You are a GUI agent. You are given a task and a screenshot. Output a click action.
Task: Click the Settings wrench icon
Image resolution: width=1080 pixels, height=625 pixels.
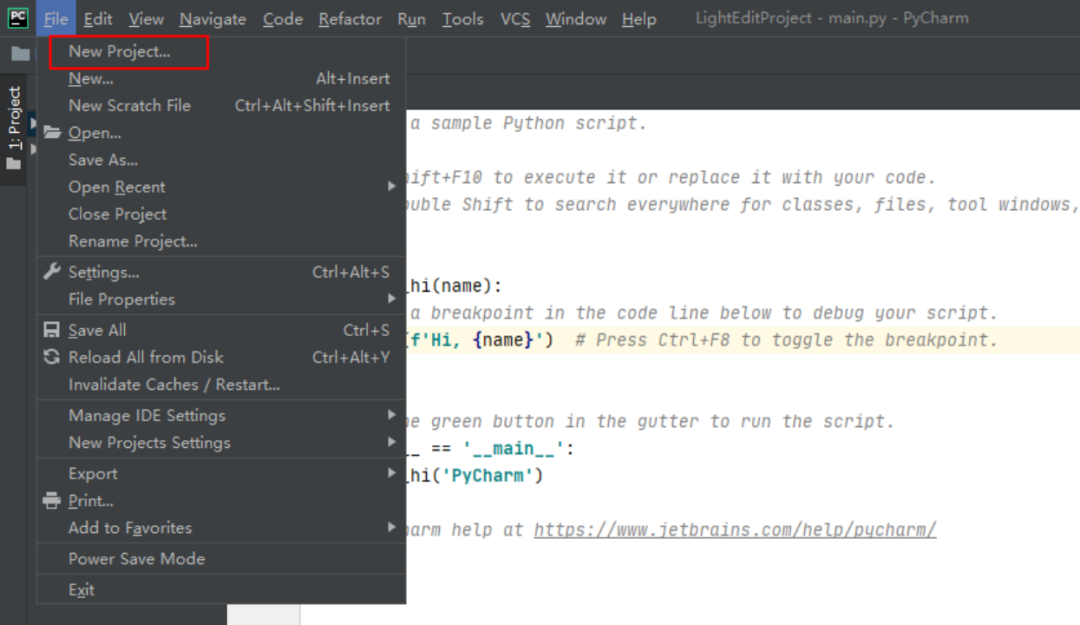point(52,271)
